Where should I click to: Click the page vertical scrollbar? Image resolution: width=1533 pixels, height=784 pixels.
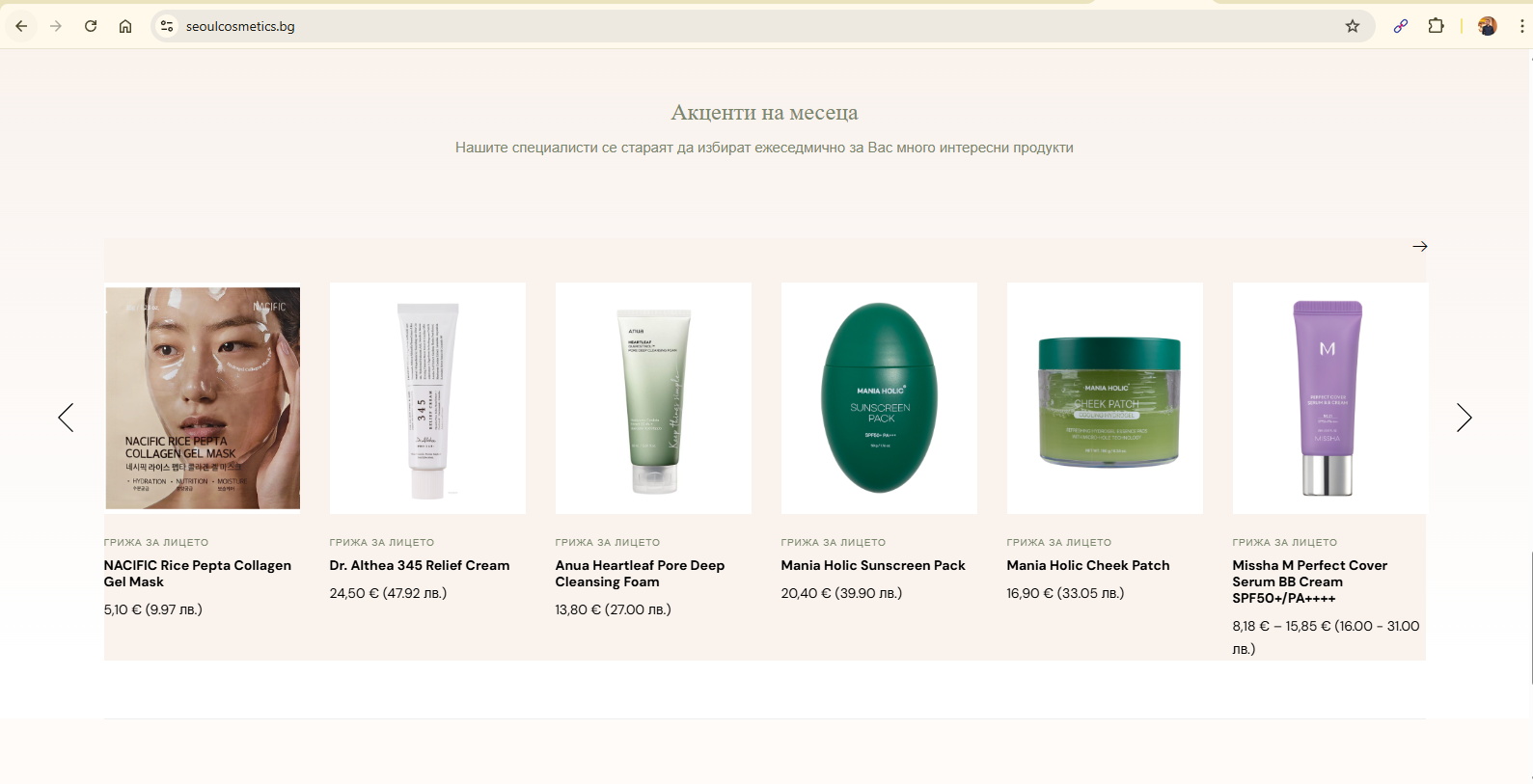(1529, 617)
